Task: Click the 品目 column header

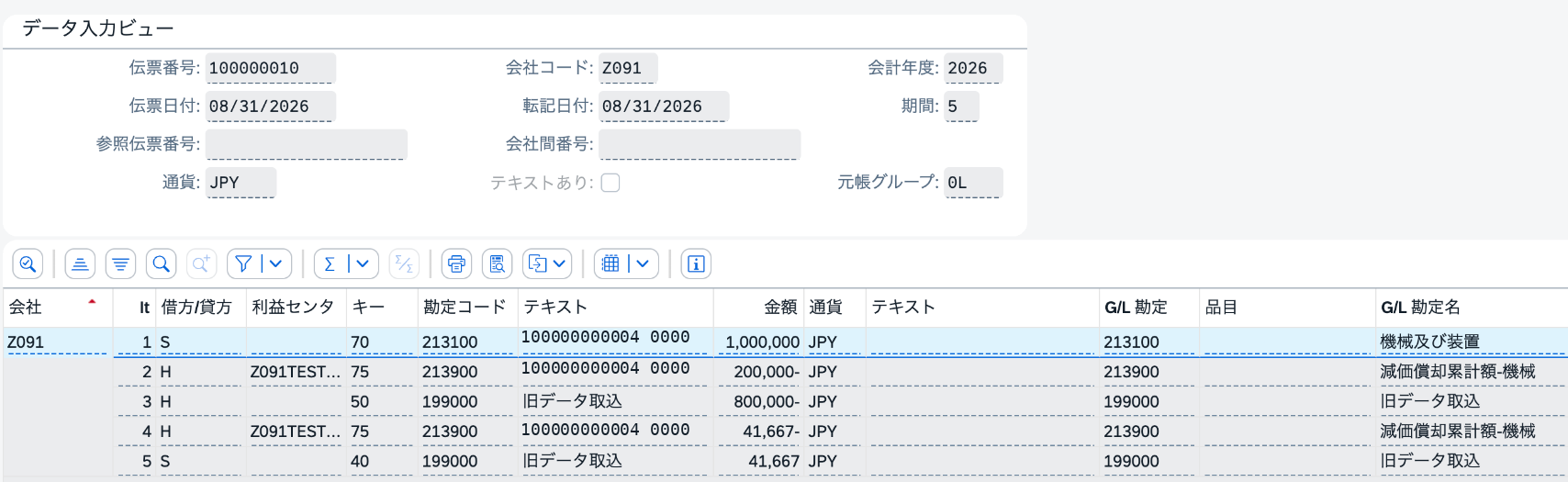Action: coord(1287,308)
